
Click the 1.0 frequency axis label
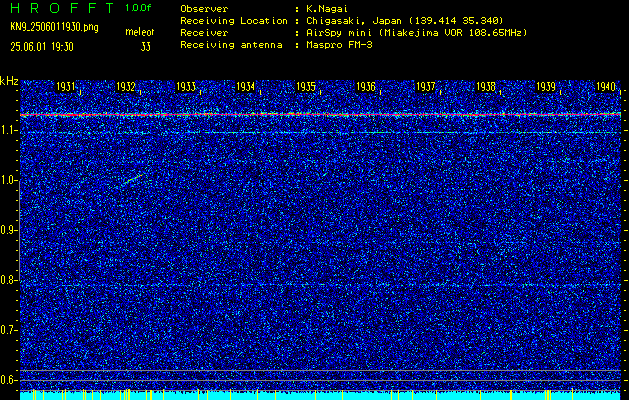pyautogui.click(x=8, y=181)
